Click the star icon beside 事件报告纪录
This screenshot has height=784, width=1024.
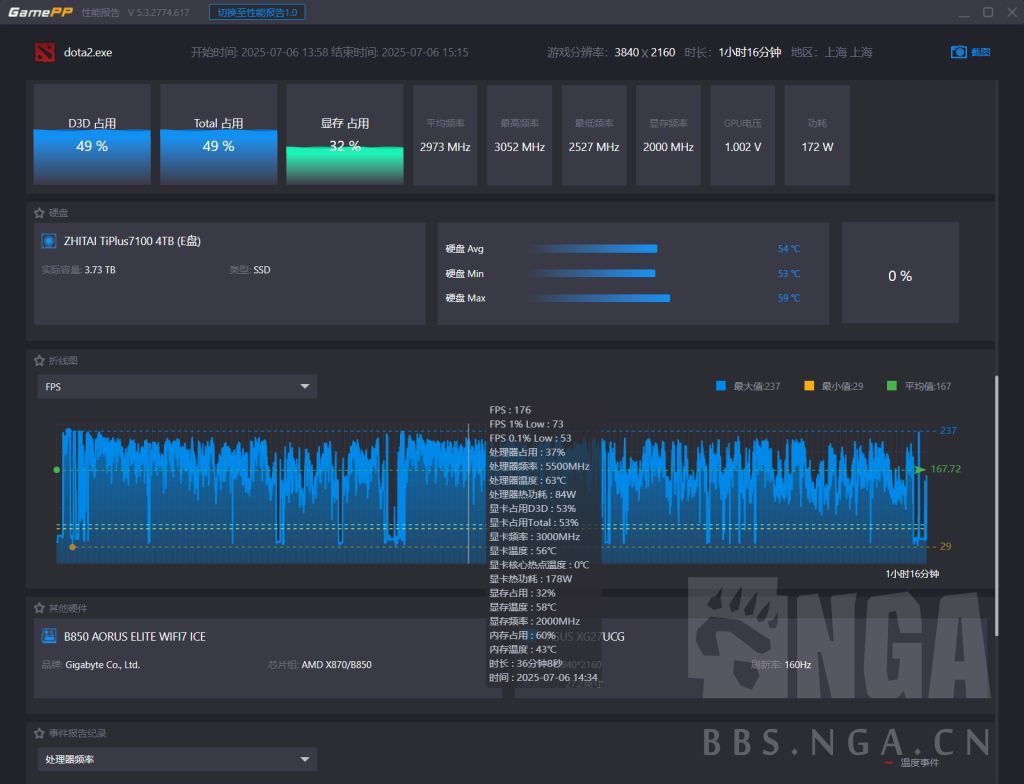point(39,733)
